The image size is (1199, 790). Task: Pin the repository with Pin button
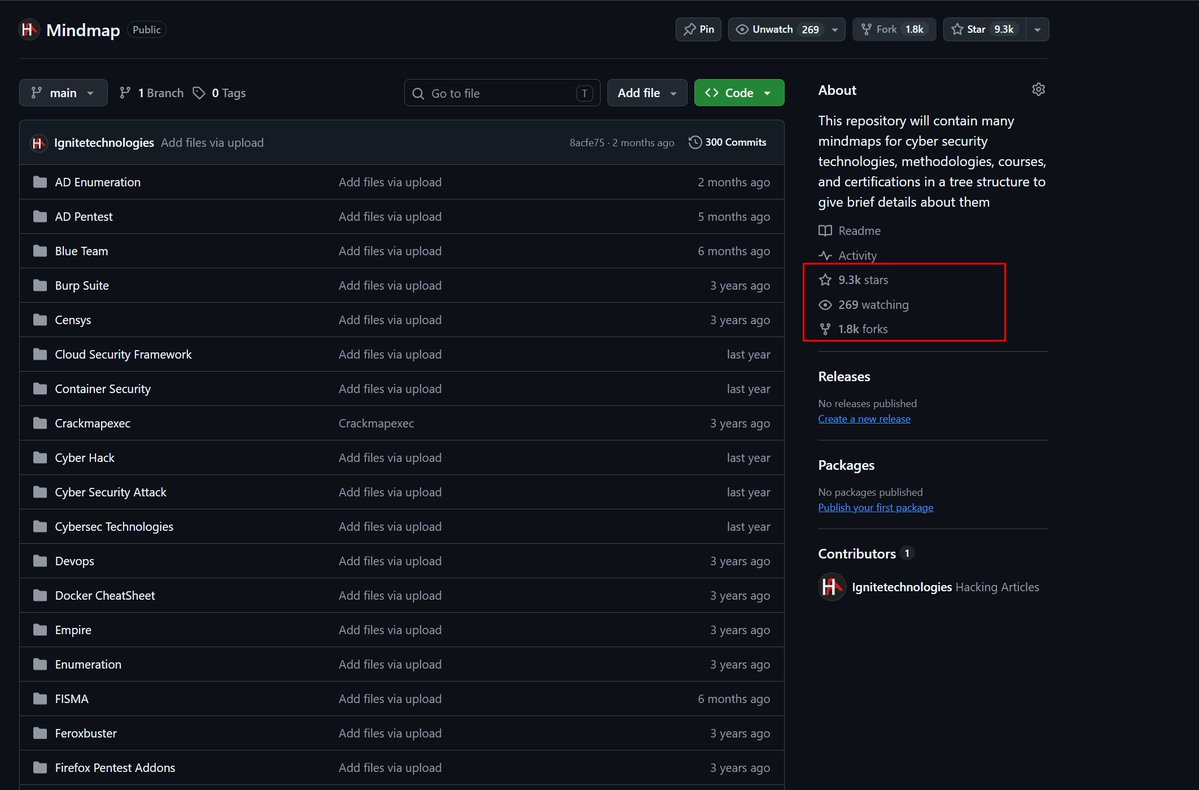[698, 29]
